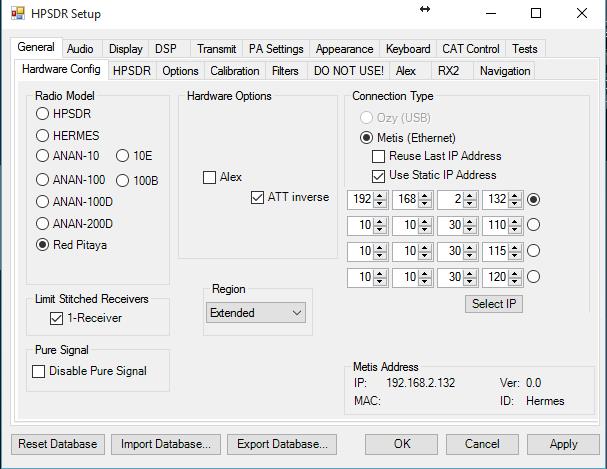The height and width of the screenshot is (469, 607).
Task: Click Import Database... button
Action: [166, 444]
